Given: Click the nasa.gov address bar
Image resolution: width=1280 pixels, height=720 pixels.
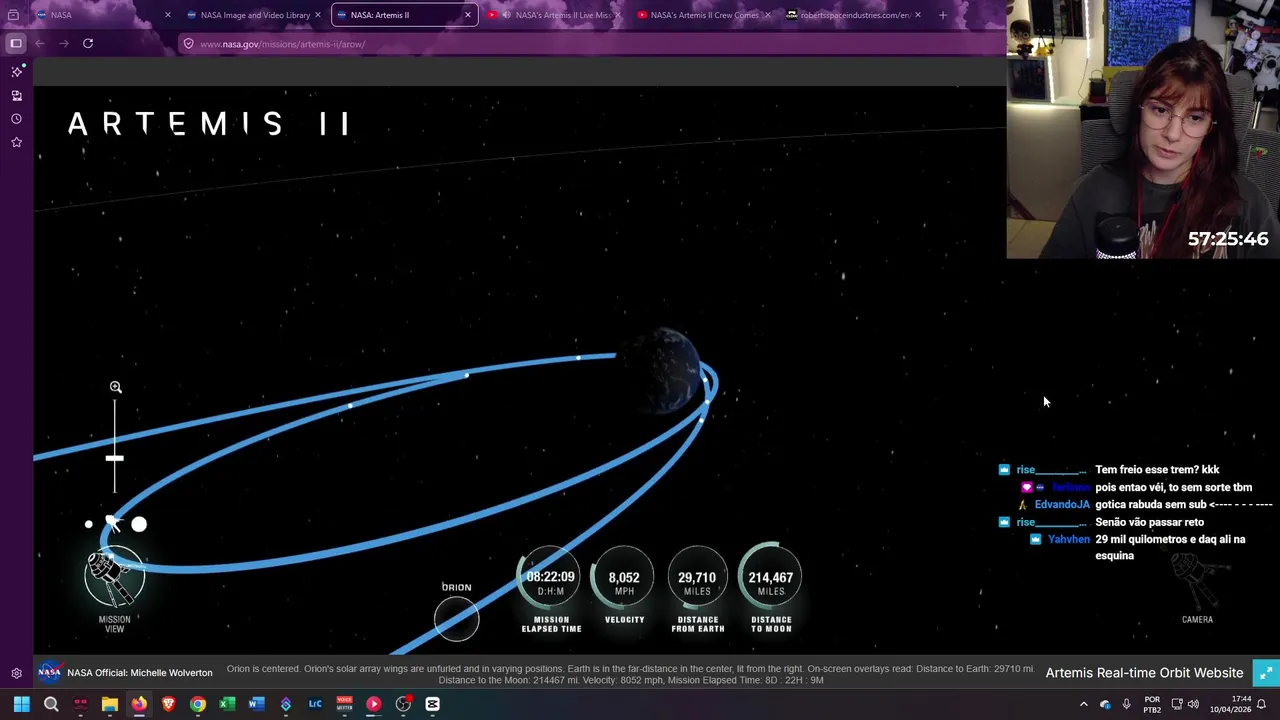Looking at the screenshot, I should pyautogui.click(x=590, y=44).
